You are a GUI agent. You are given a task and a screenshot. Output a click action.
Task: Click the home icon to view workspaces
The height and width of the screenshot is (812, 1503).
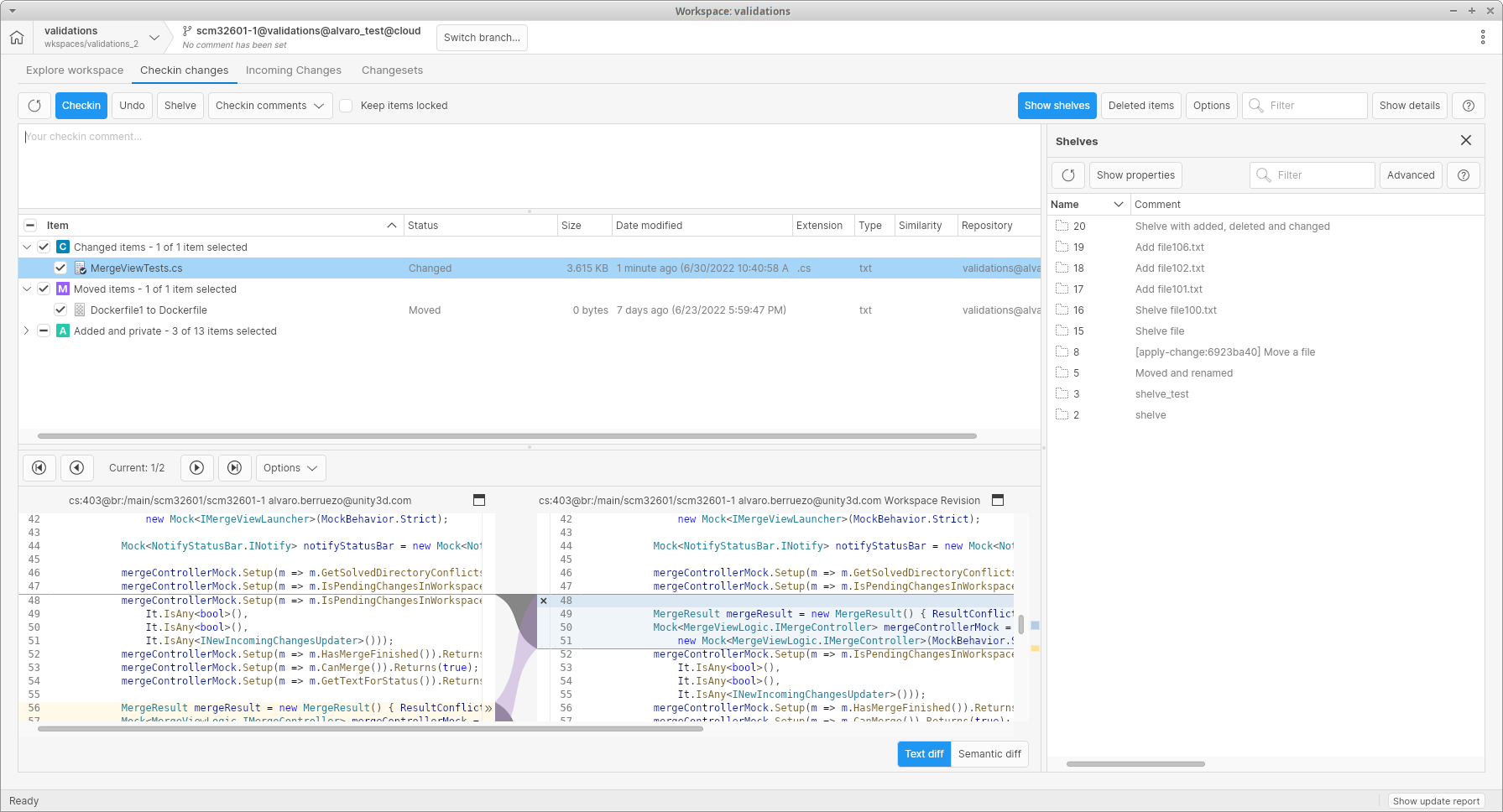tap(16, 37)
